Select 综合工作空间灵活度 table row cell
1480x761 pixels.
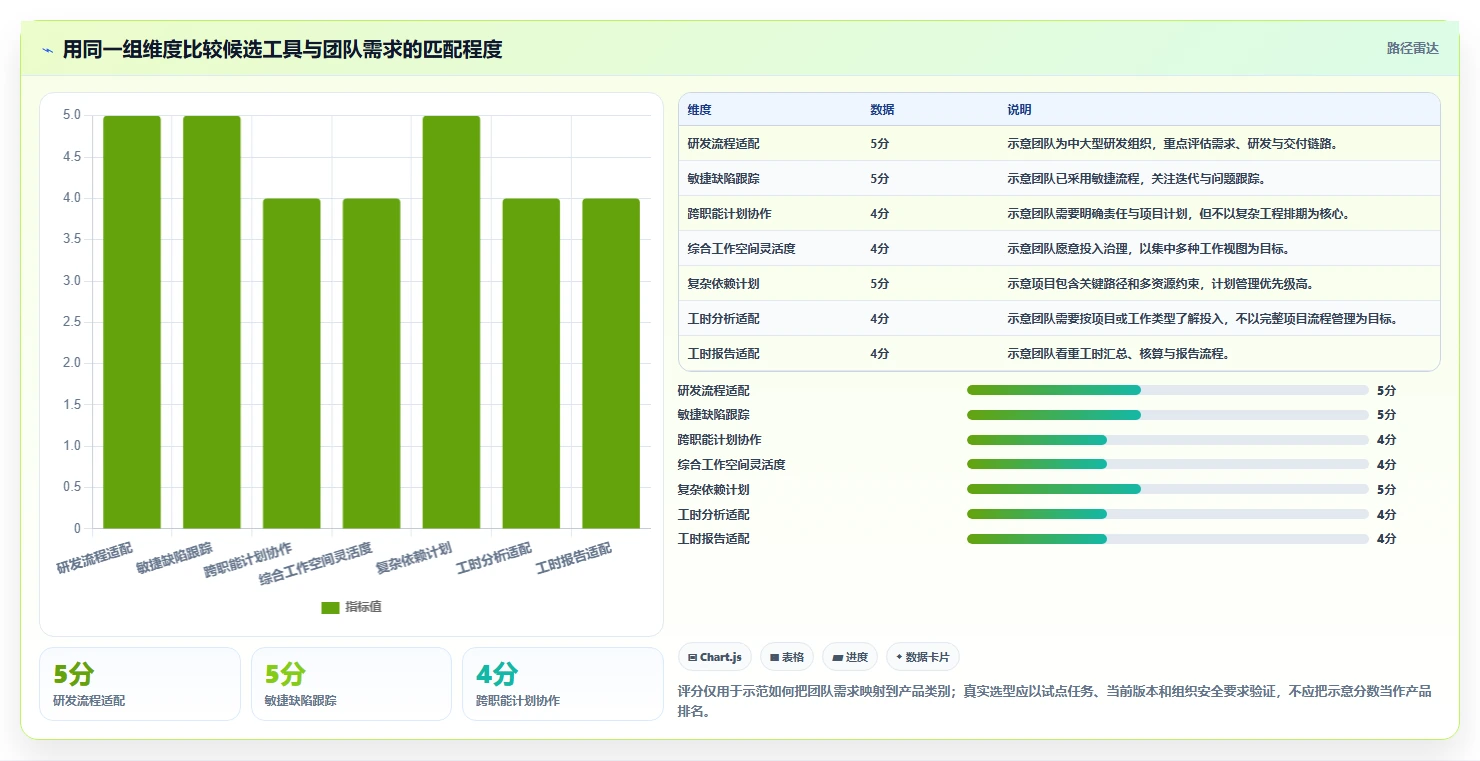tap(741, 249)
